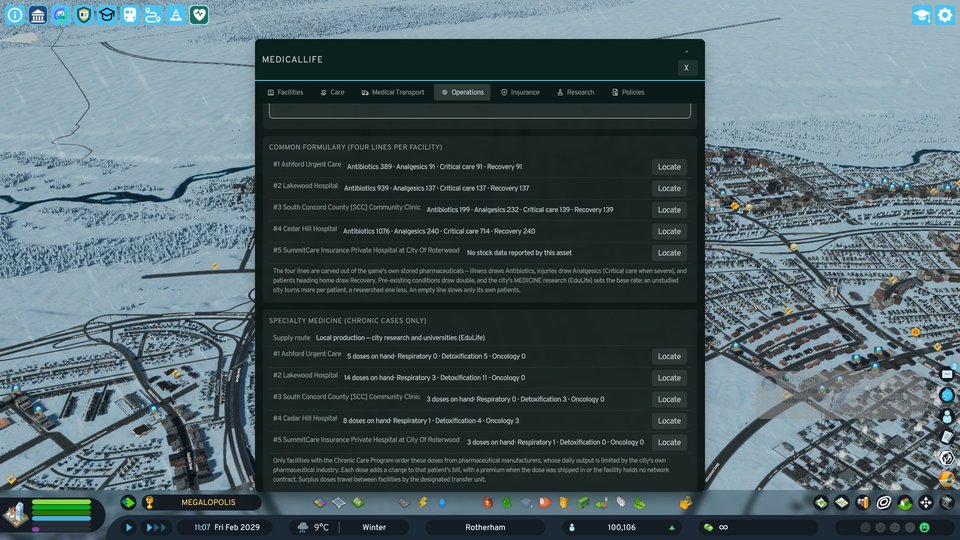Click the green money icon
The height and width of the screenshot is (540, 960).
coord(708,527)
